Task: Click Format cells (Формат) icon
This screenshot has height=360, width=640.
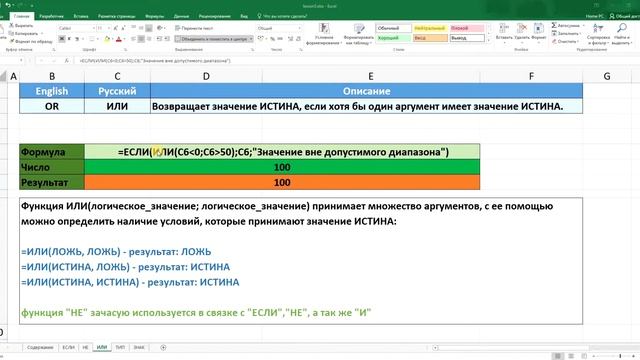Action: tap(539, 29)
